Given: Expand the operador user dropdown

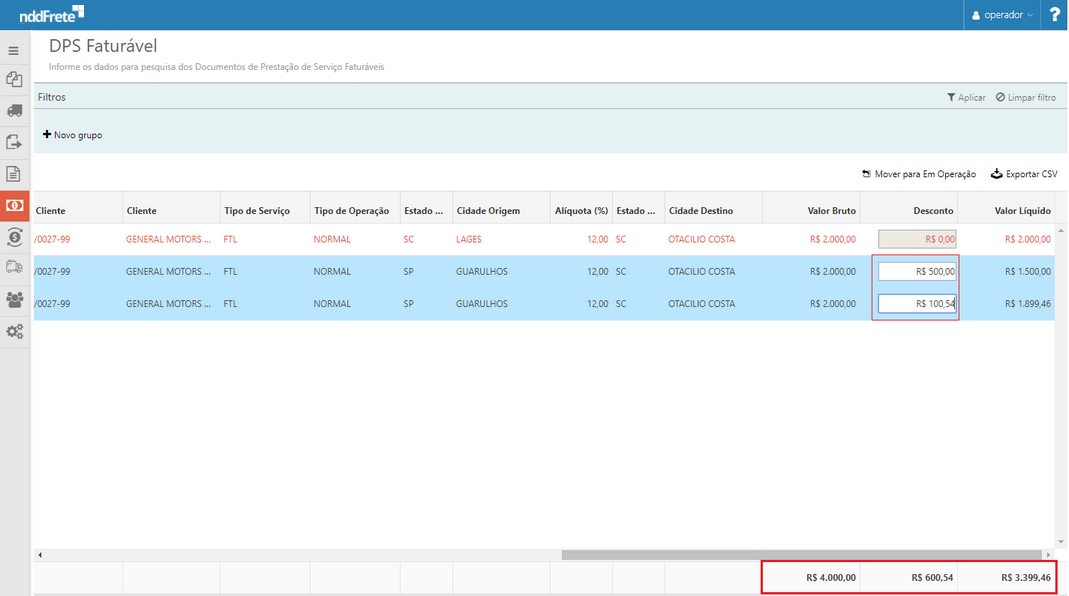Looking at the screenshot, I should tap(1003, 15).
